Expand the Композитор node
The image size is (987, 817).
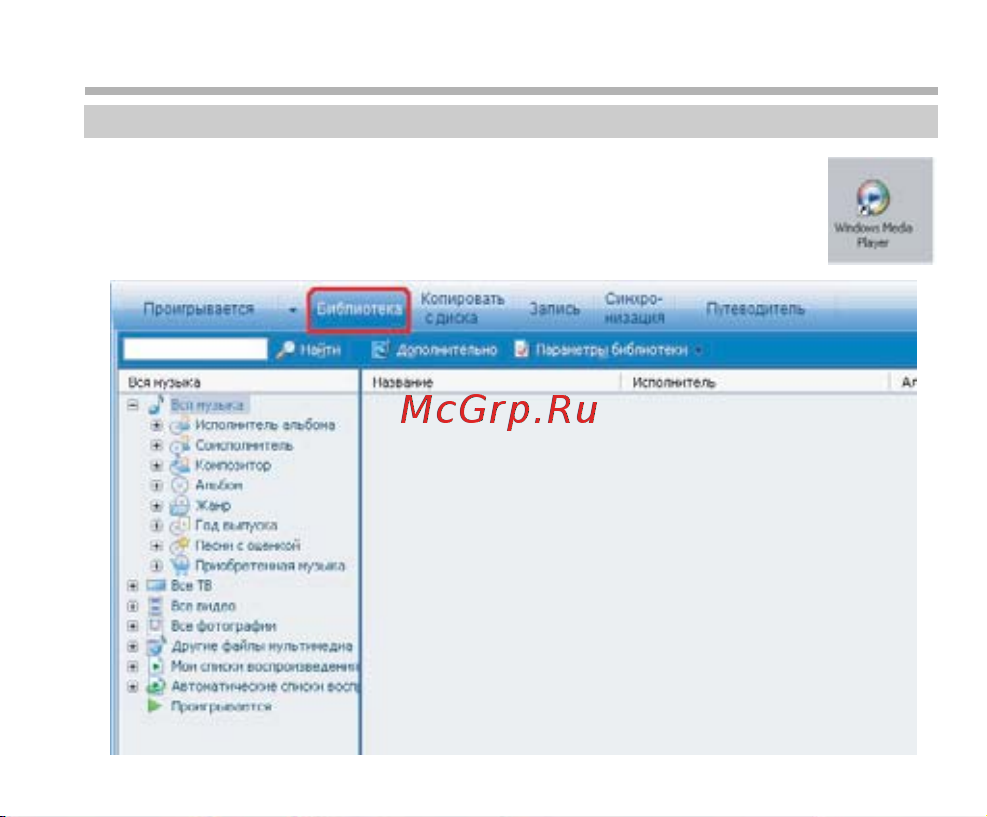(157, 466)
